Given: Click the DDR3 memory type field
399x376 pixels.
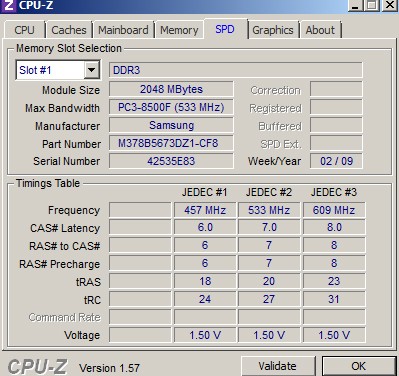Looking at the screenshot, I should tap(236, 70).
